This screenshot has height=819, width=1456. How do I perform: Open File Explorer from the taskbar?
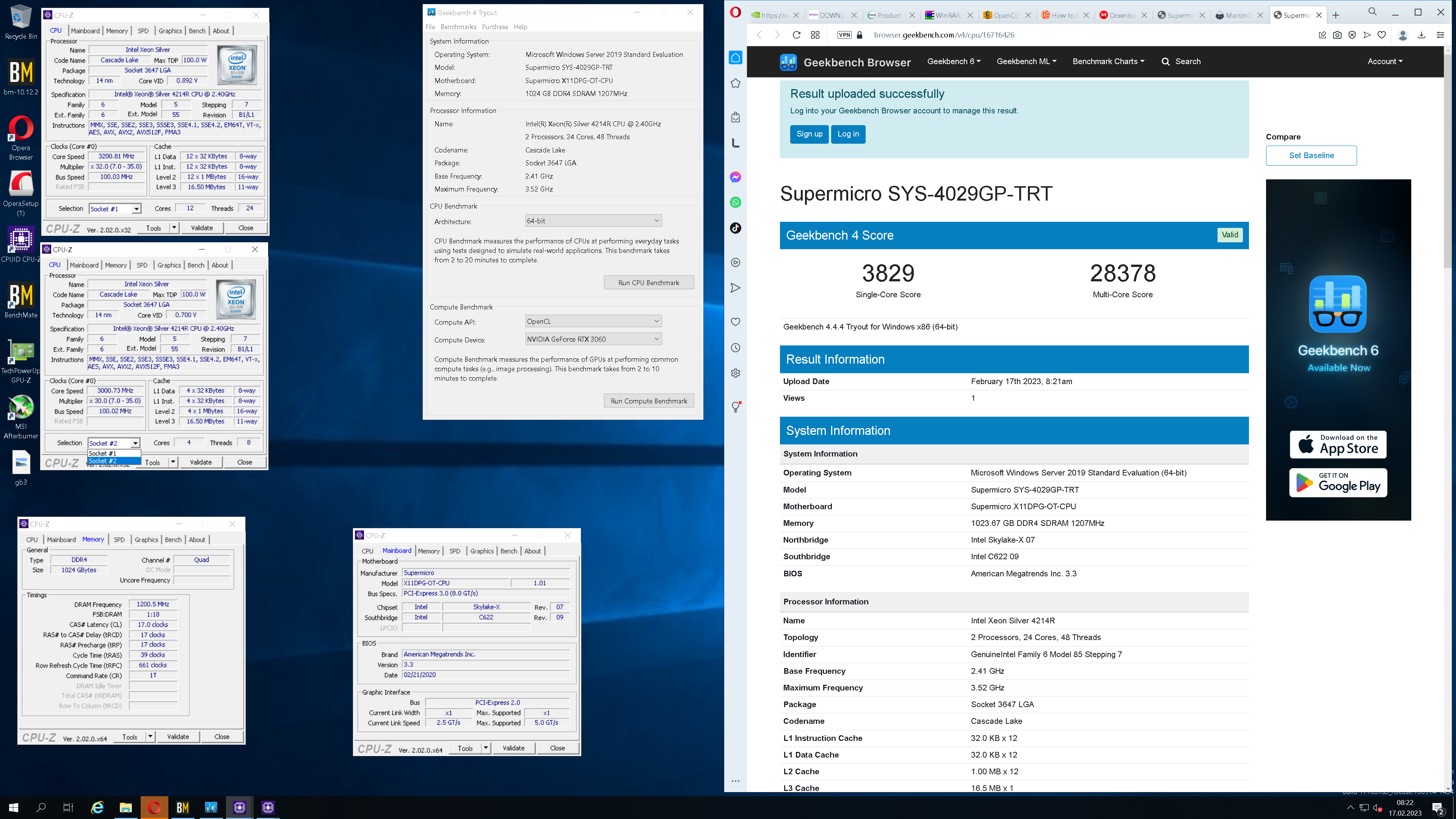(x=126, y=808)
